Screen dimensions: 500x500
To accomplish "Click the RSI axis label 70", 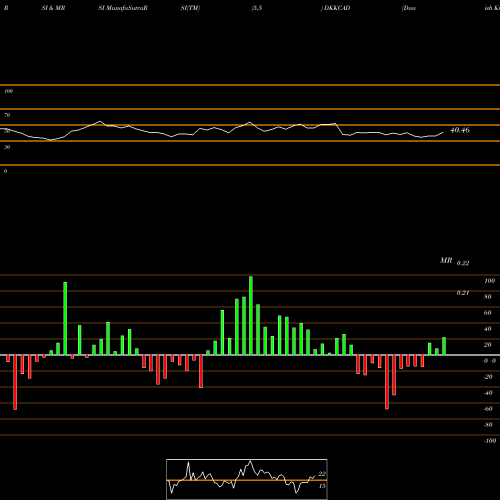I will (x=7, y=115).
